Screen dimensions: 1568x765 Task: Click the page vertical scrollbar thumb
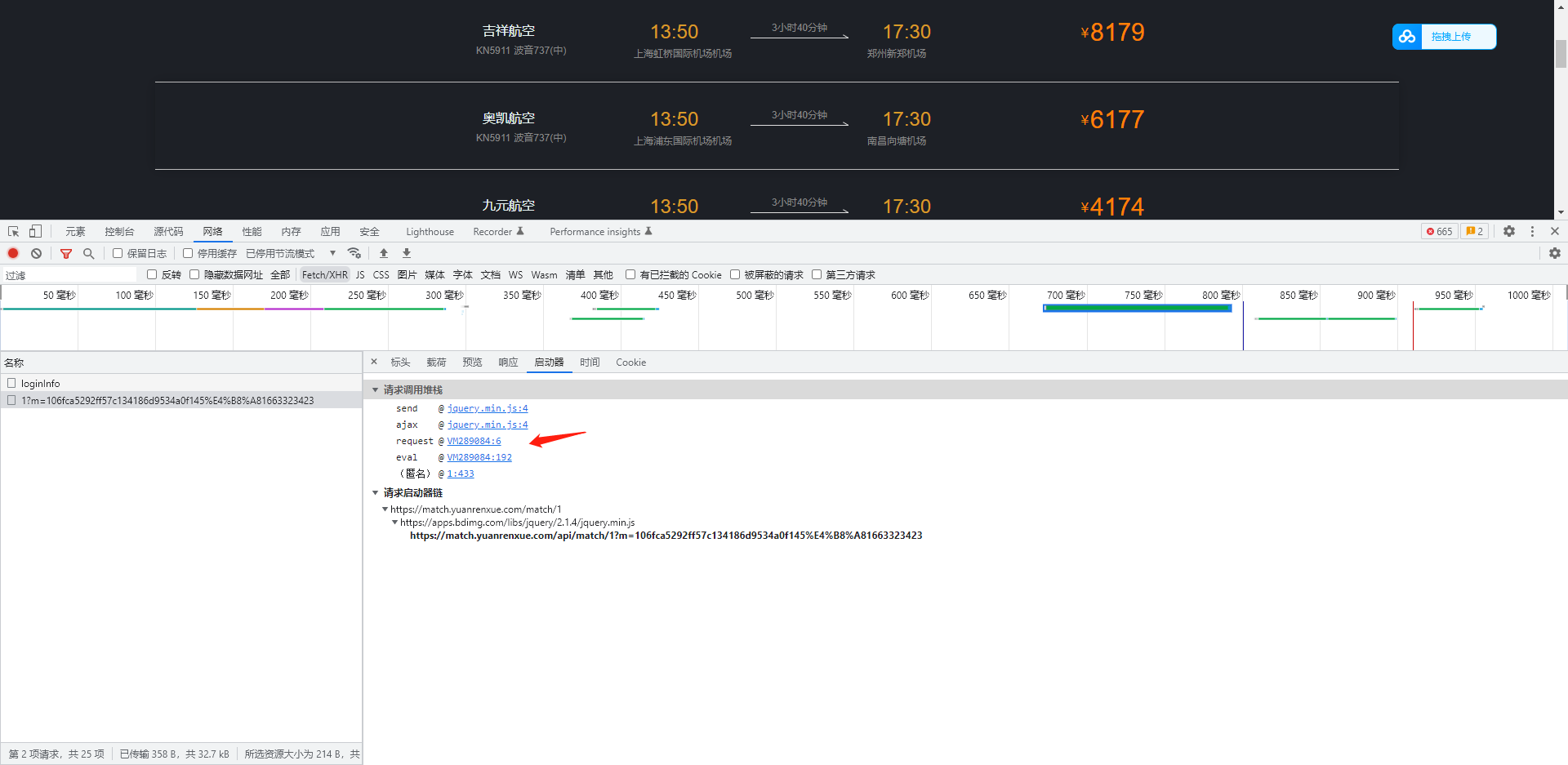(1561, 52)
